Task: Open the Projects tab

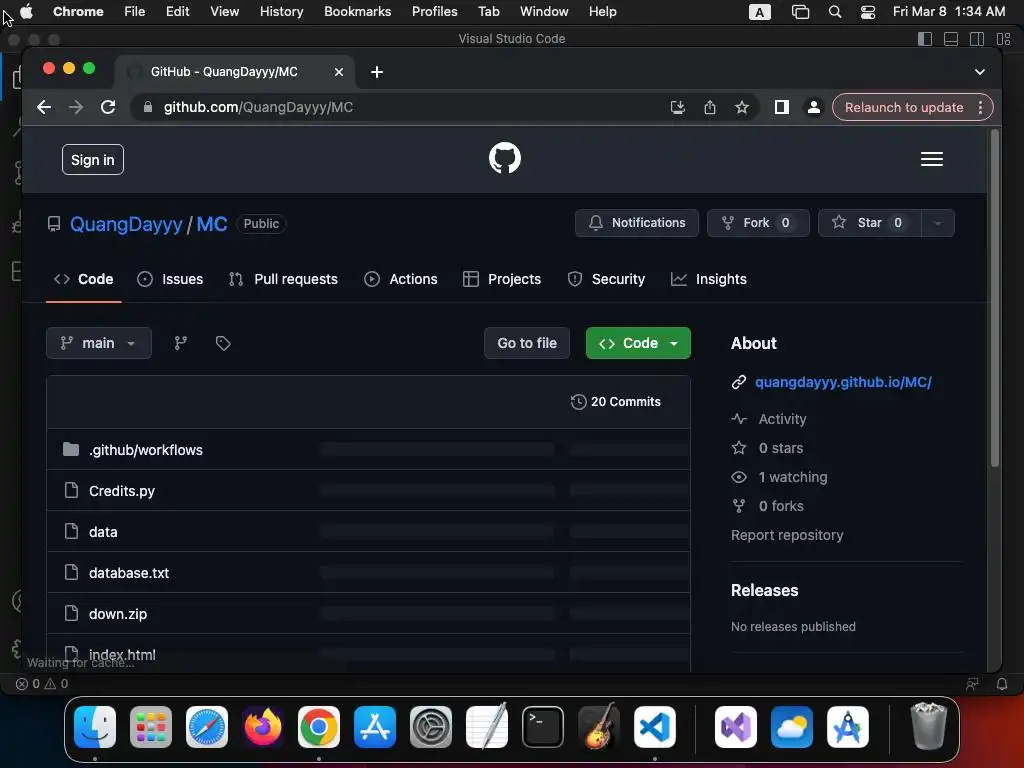Action: click(x=502, y=279)
